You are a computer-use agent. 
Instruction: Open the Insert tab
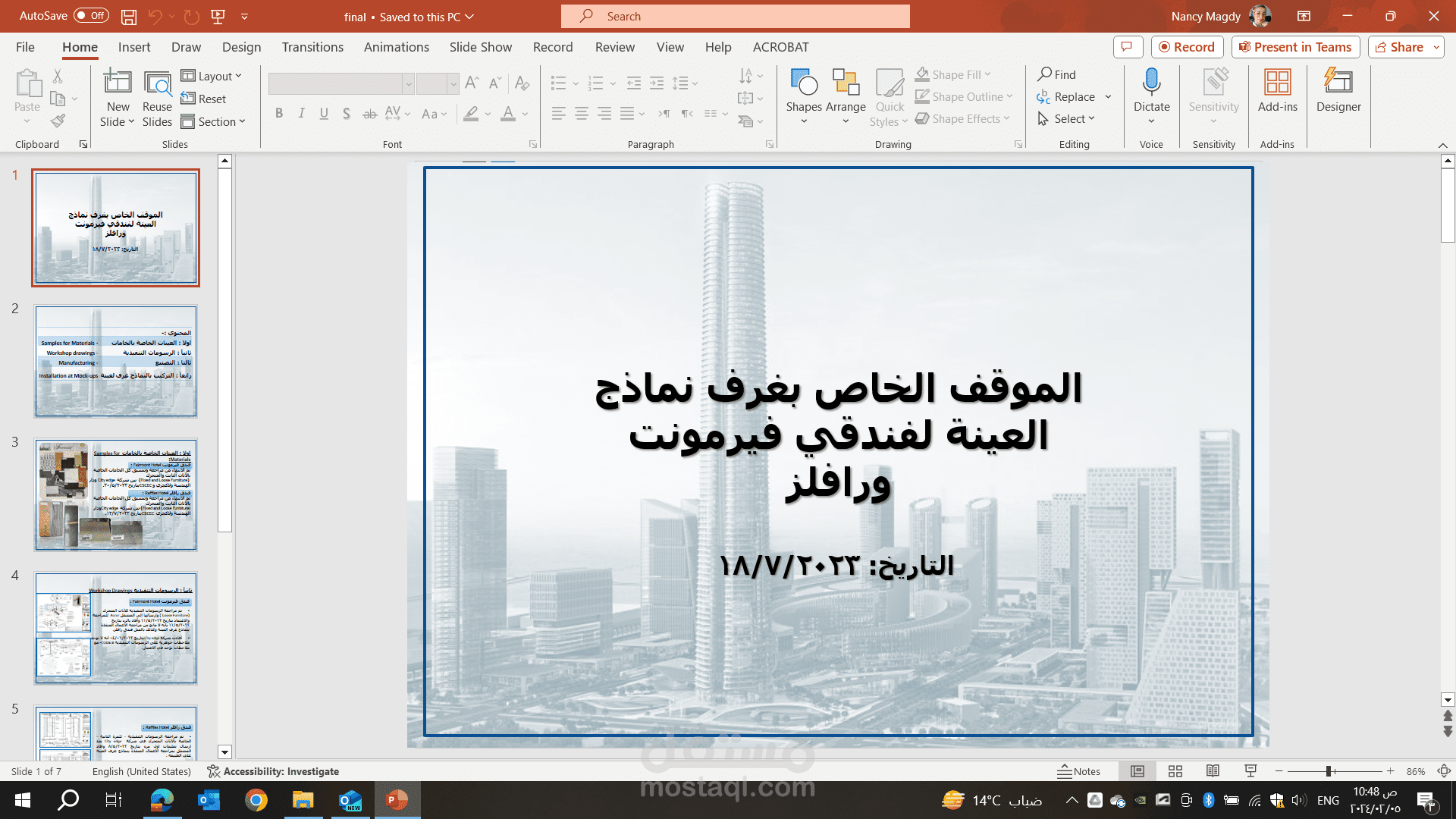[x=134, y=47]
